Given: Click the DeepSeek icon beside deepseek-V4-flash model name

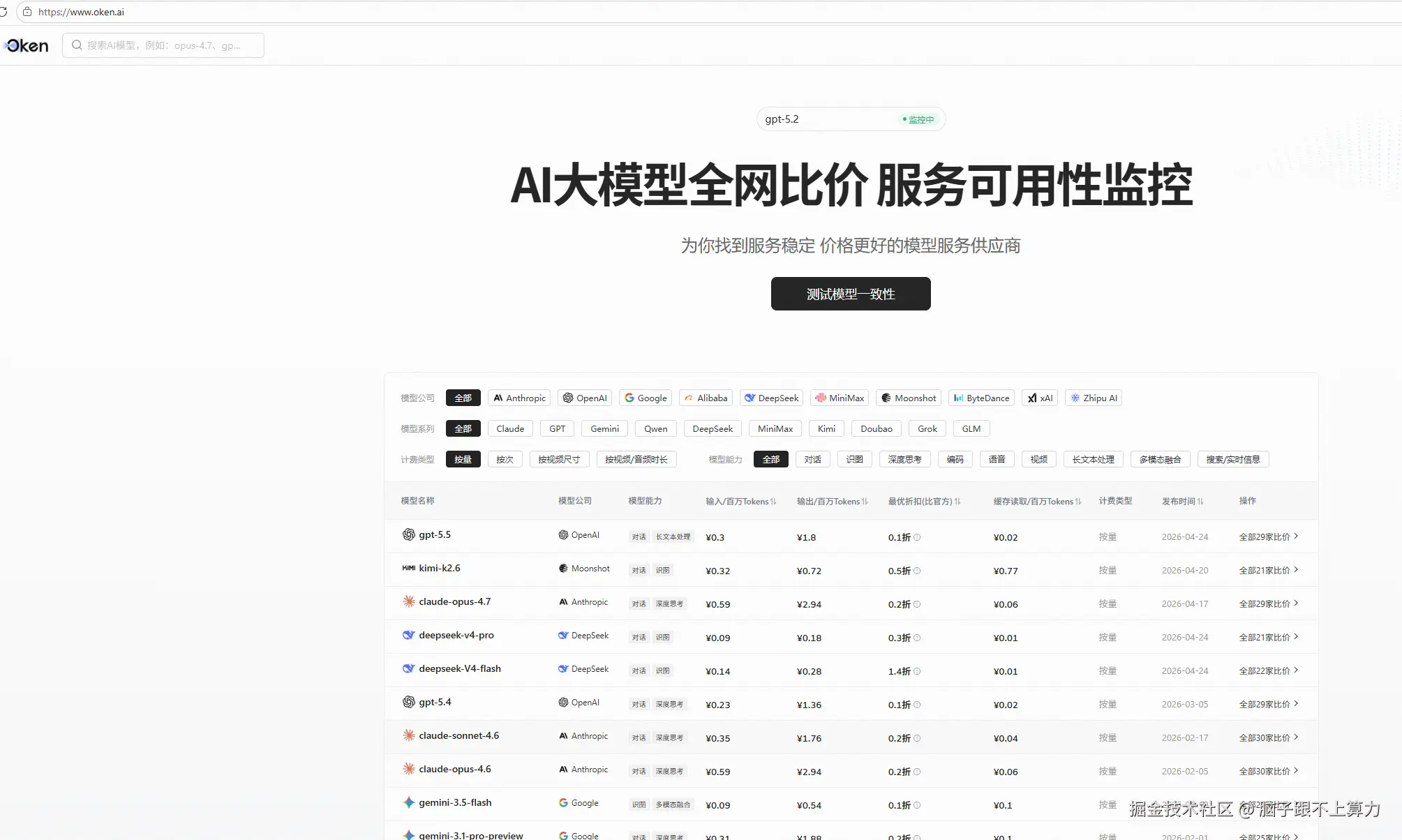Looking at the screenshot, I should 409,668.
